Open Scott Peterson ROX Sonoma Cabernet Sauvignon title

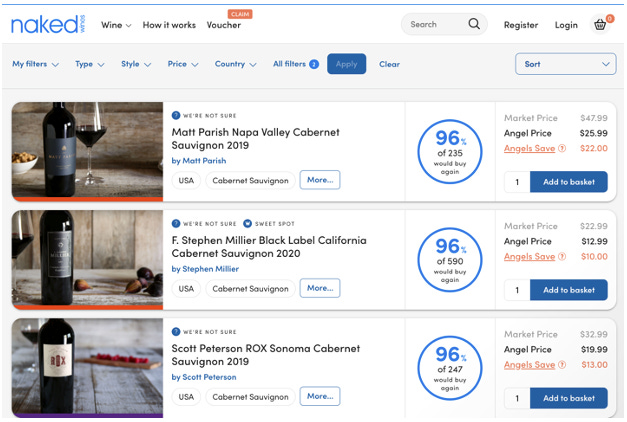[266, 355]
